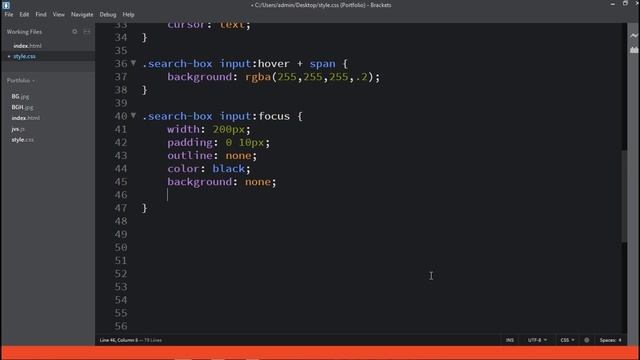Click line number 44 in the gutter
This screenshot has width=640, height=360.
(x=121, y=169)
